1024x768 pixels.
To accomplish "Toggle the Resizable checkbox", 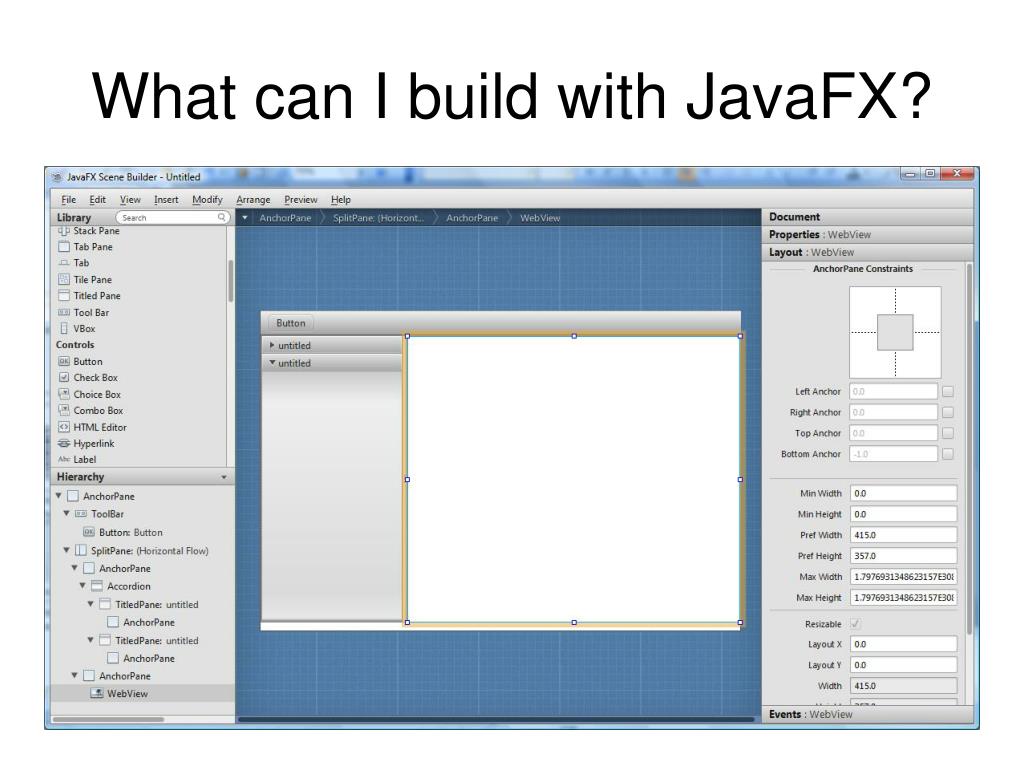I will [855, 624].
